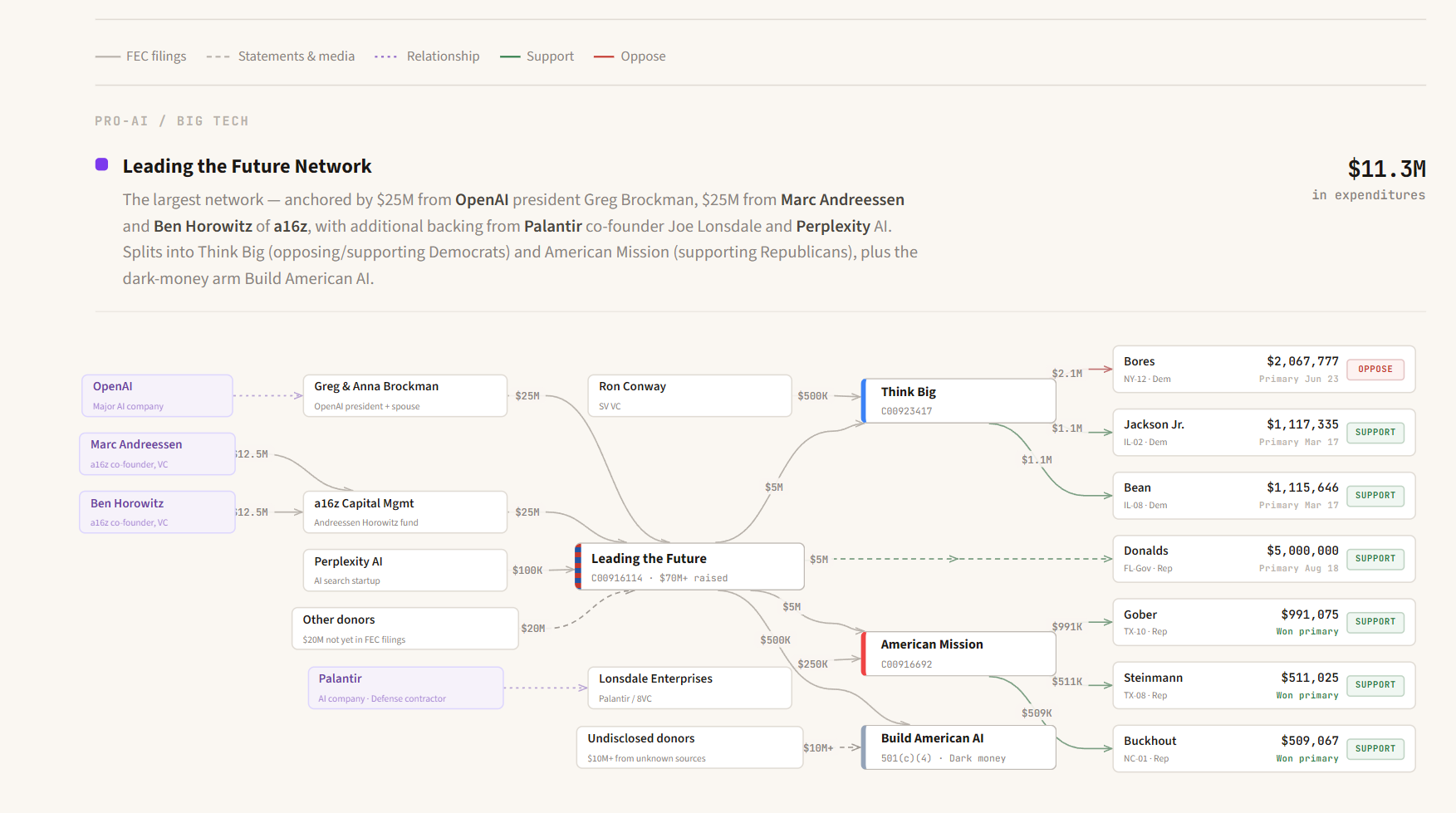Image resolution: width=1456 pixels, height=813 pixels.
Task: Click the $991,075 amount for Gober
Action: point(1310,615)
